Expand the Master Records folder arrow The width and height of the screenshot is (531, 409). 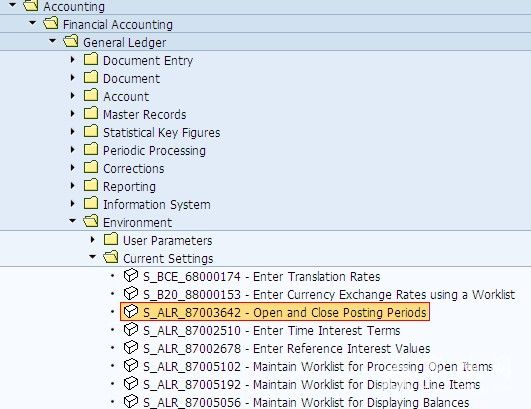coord(72,113)
